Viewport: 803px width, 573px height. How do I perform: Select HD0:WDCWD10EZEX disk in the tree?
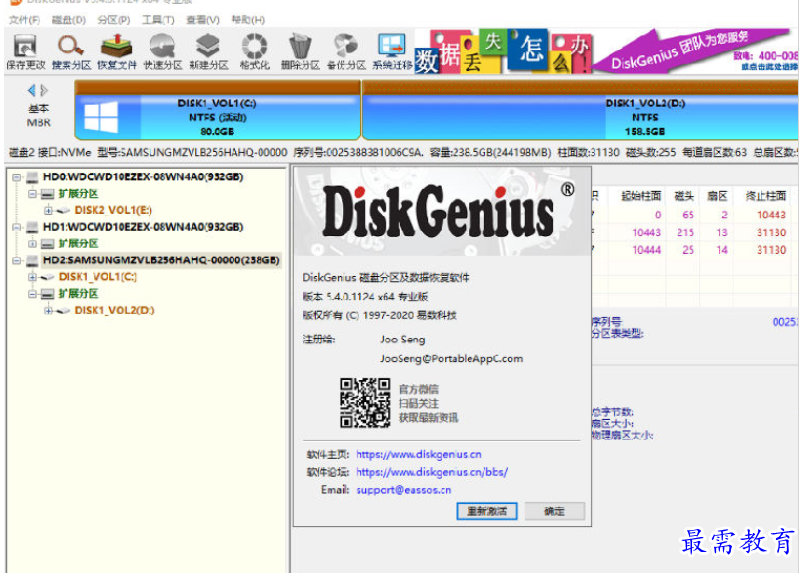[143, 177]
